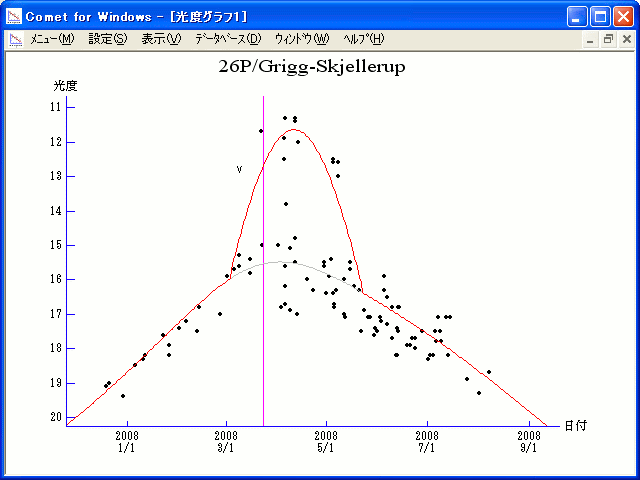Close the Comet for Windows application

pos(623,16)
